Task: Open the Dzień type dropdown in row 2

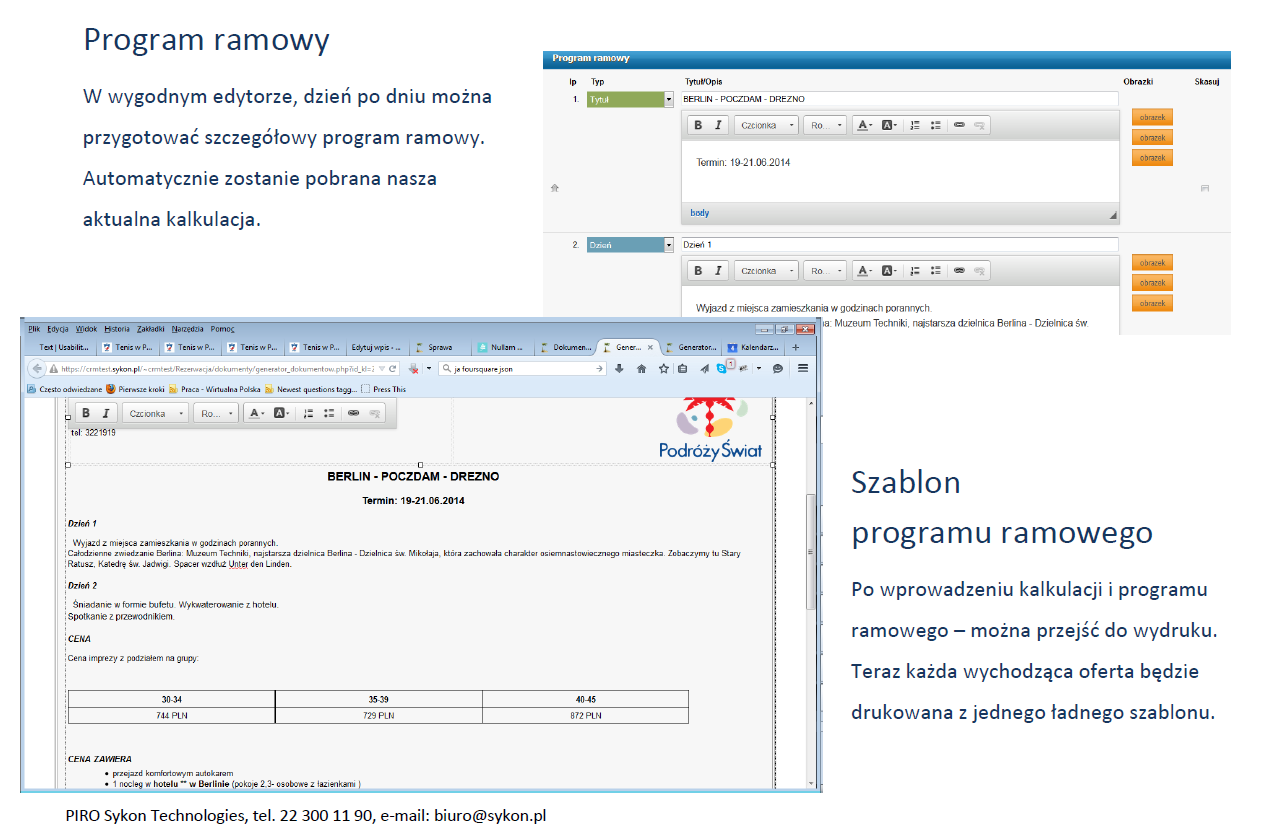Action: 630,244
